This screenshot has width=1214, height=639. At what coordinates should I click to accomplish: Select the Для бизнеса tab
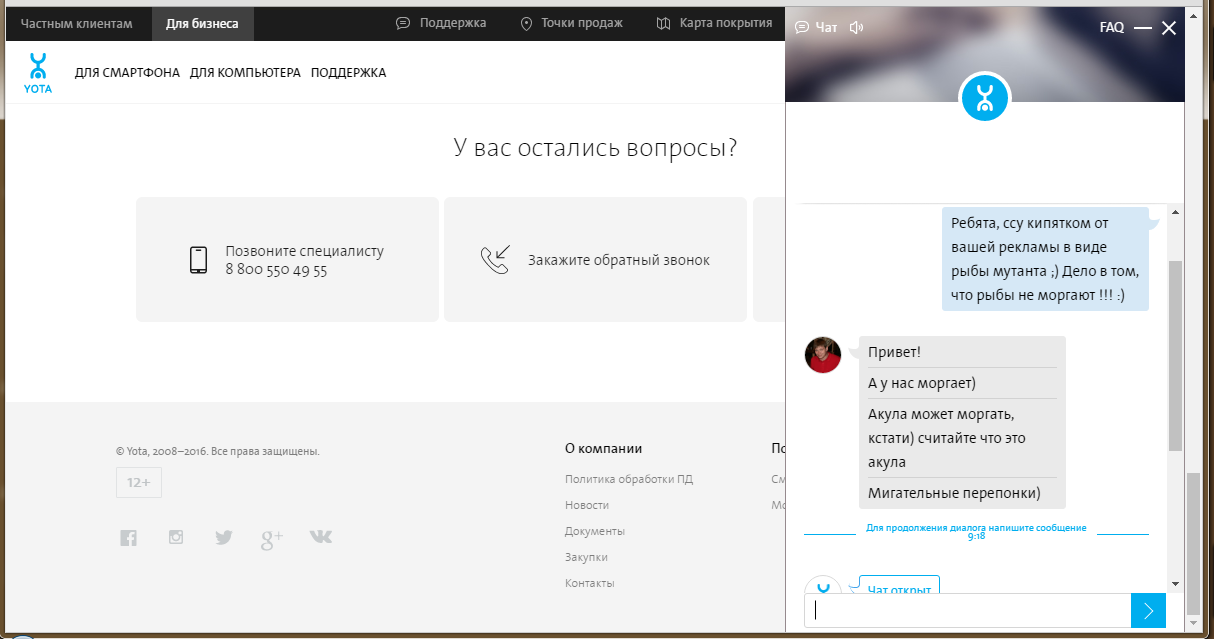tap(202, 23)
